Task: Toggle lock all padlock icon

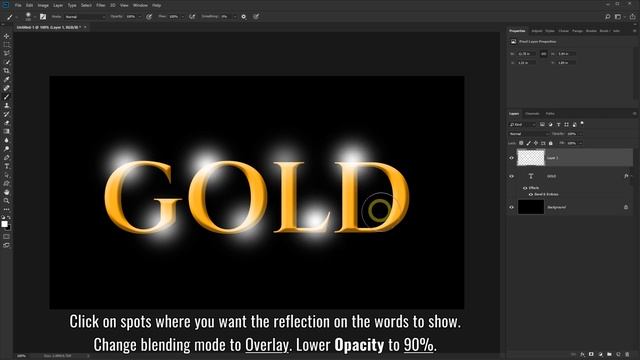Action: (551, 143)
